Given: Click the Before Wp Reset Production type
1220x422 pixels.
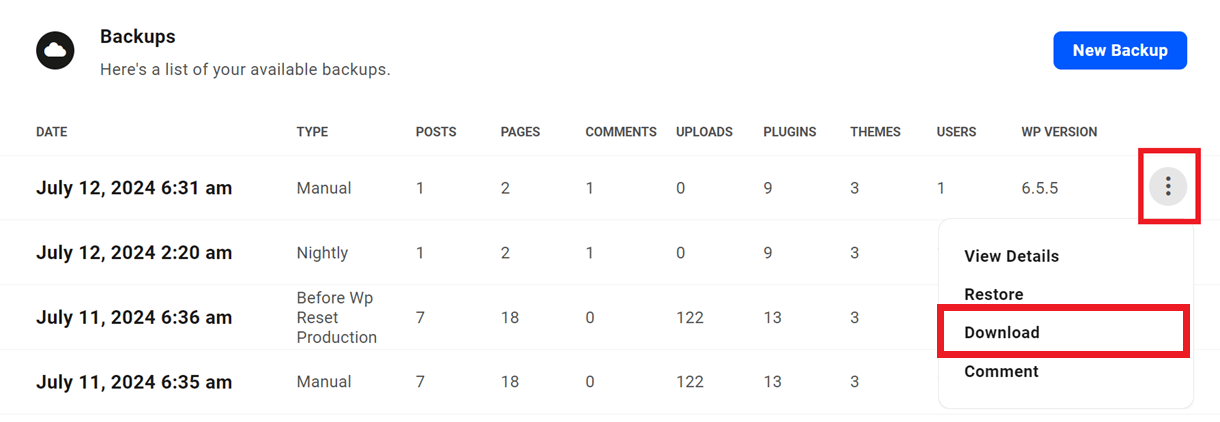Looking at the screenshot, I should point(337,318).
